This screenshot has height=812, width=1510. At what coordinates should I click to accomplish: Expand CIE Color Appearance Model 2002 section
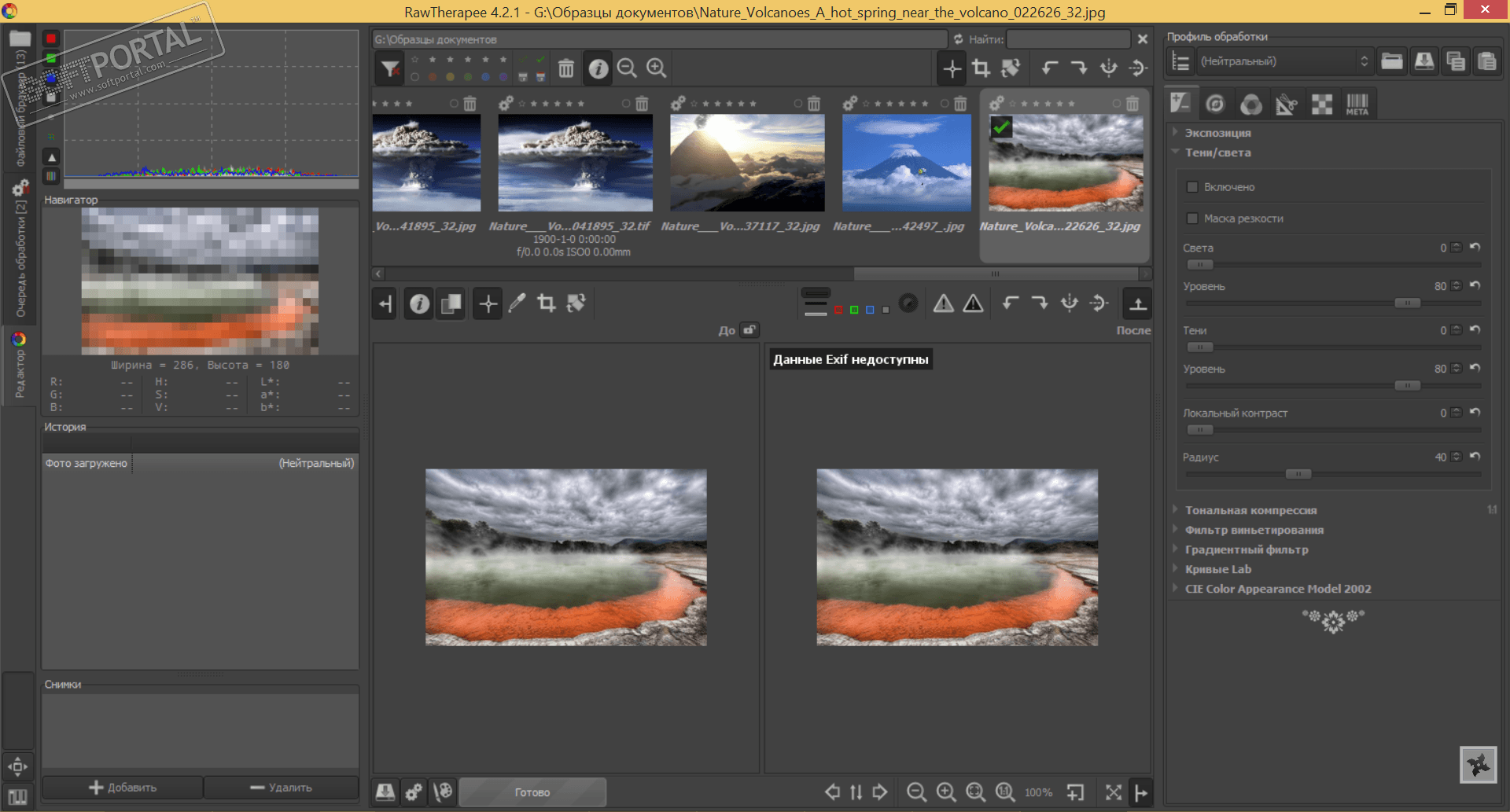(x=1278, y=589)
